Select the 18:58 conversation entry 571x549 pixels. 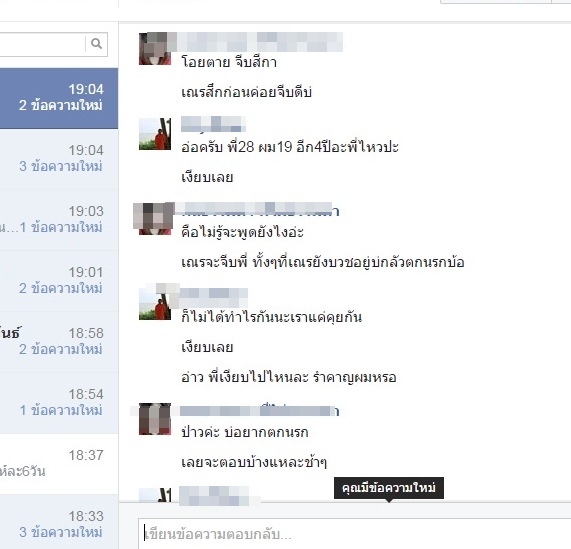coord(59,342)
